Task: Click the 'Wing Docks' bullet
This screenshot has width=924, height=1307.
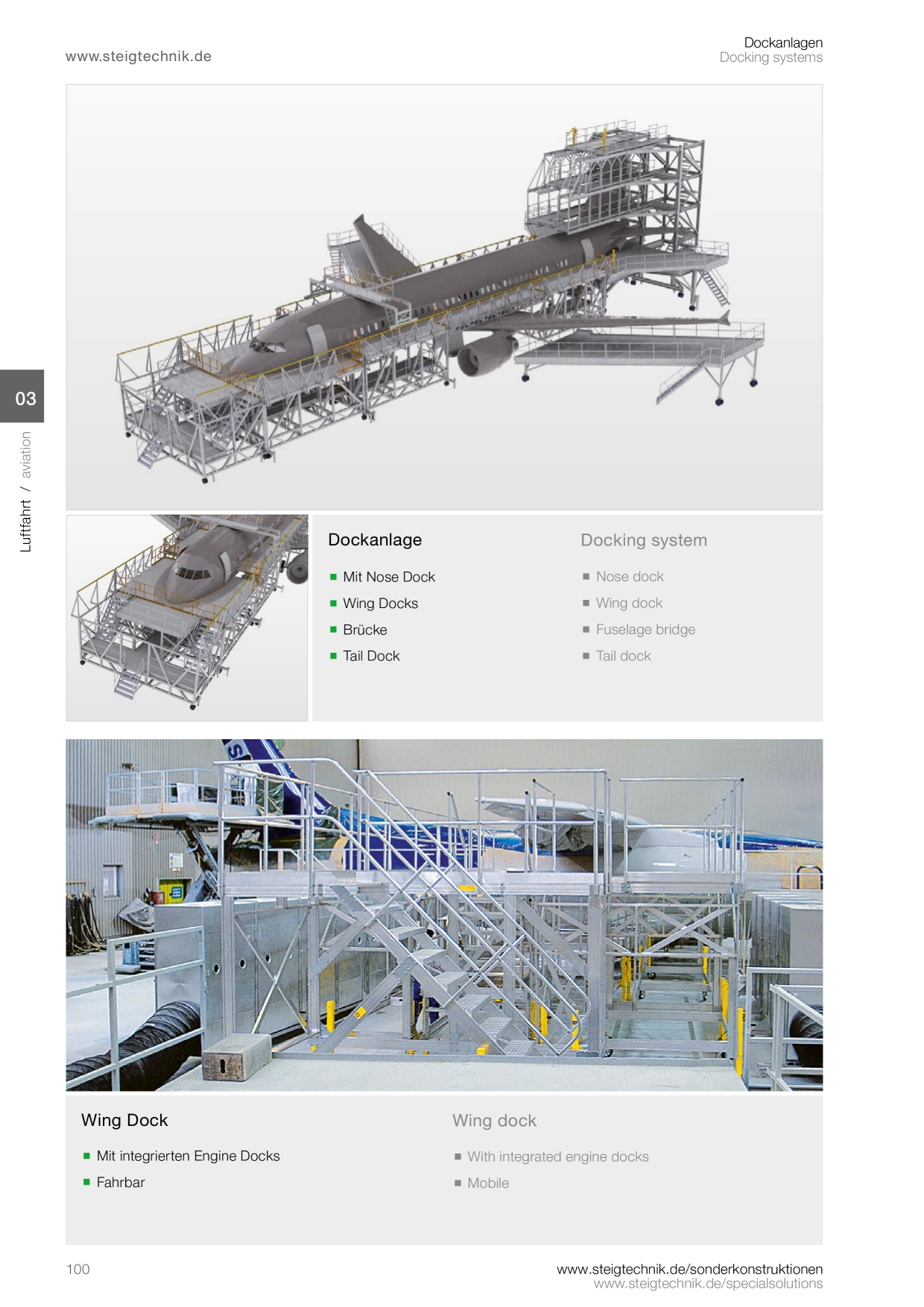Action: (380, 604)
